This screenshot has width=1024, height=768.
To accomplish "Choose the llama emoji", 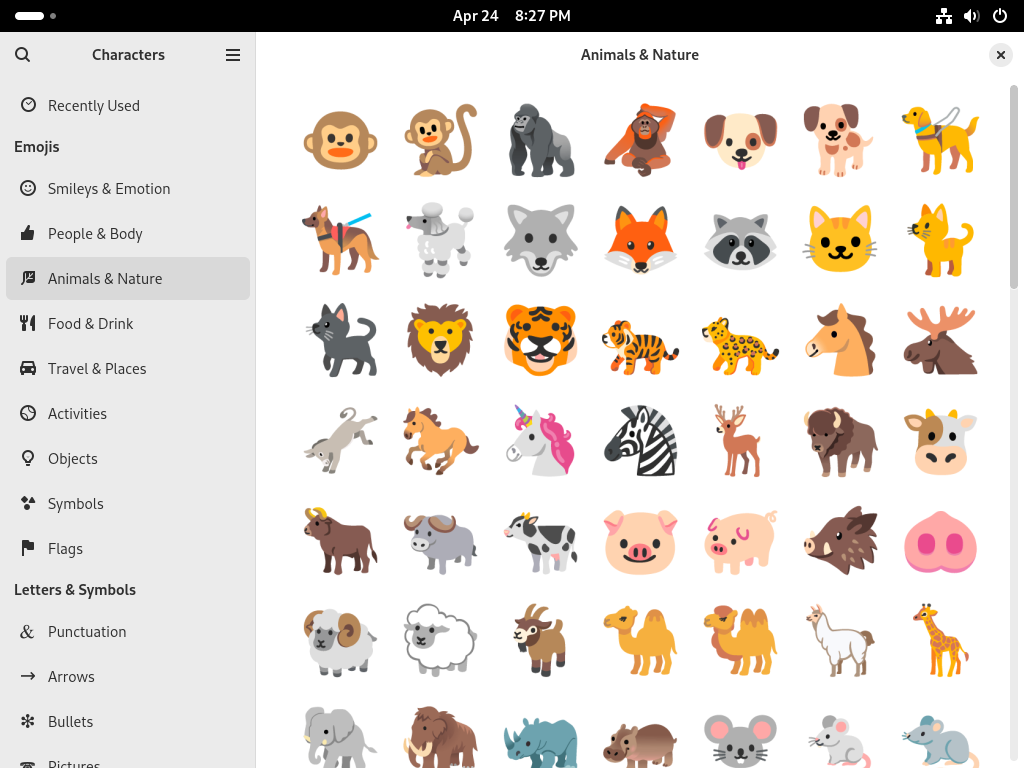I will point(840,641).
